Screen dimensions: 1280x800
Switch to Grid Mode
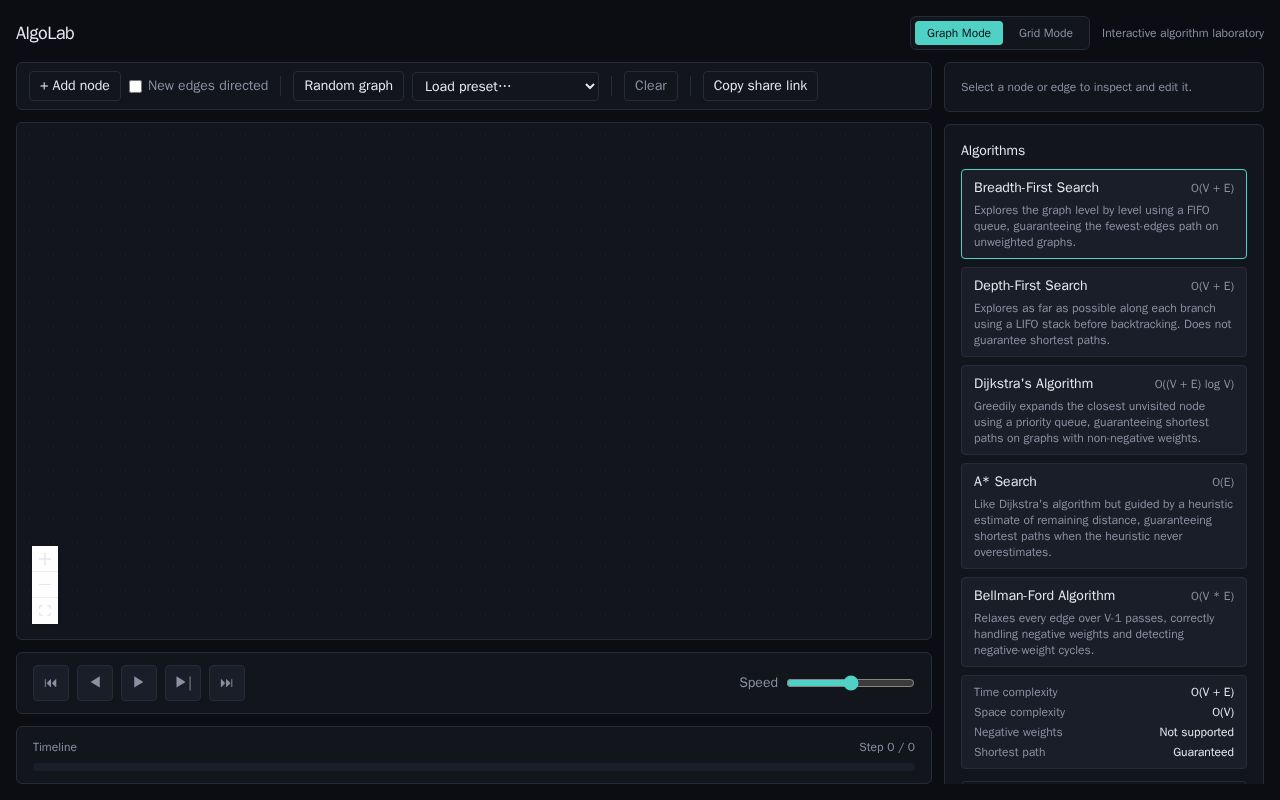[1046, 33]
